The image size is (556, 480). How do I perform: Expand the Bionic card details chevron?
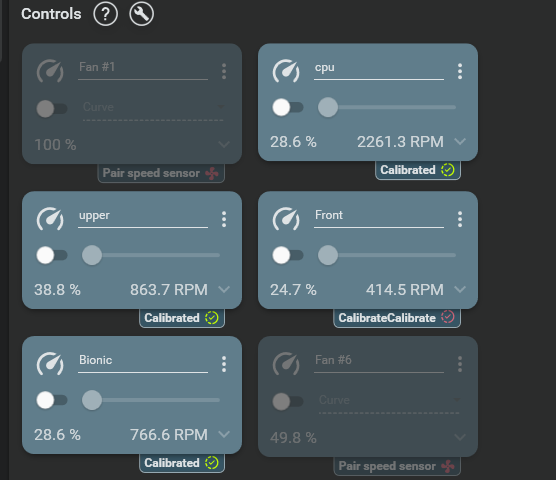[224, 434]
